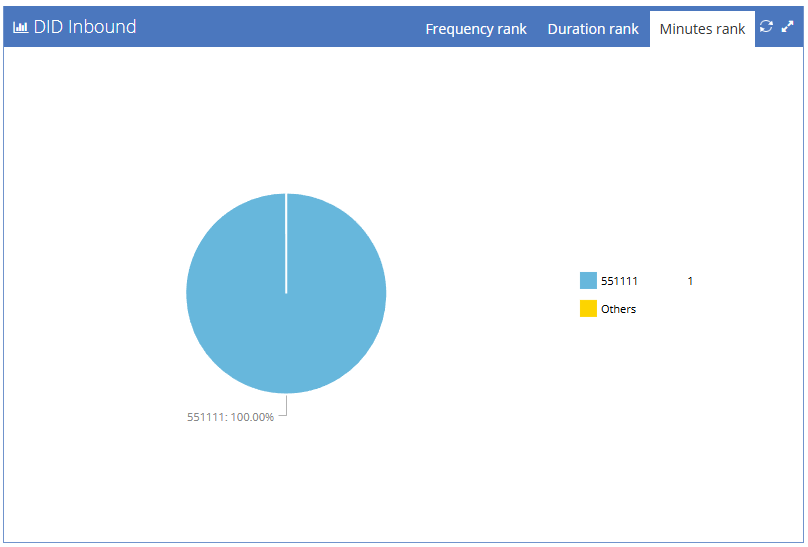The image size is (808, 547).
Task: Click the bar chart icon beside DID Inbound
Action: [x=20, y=27]
